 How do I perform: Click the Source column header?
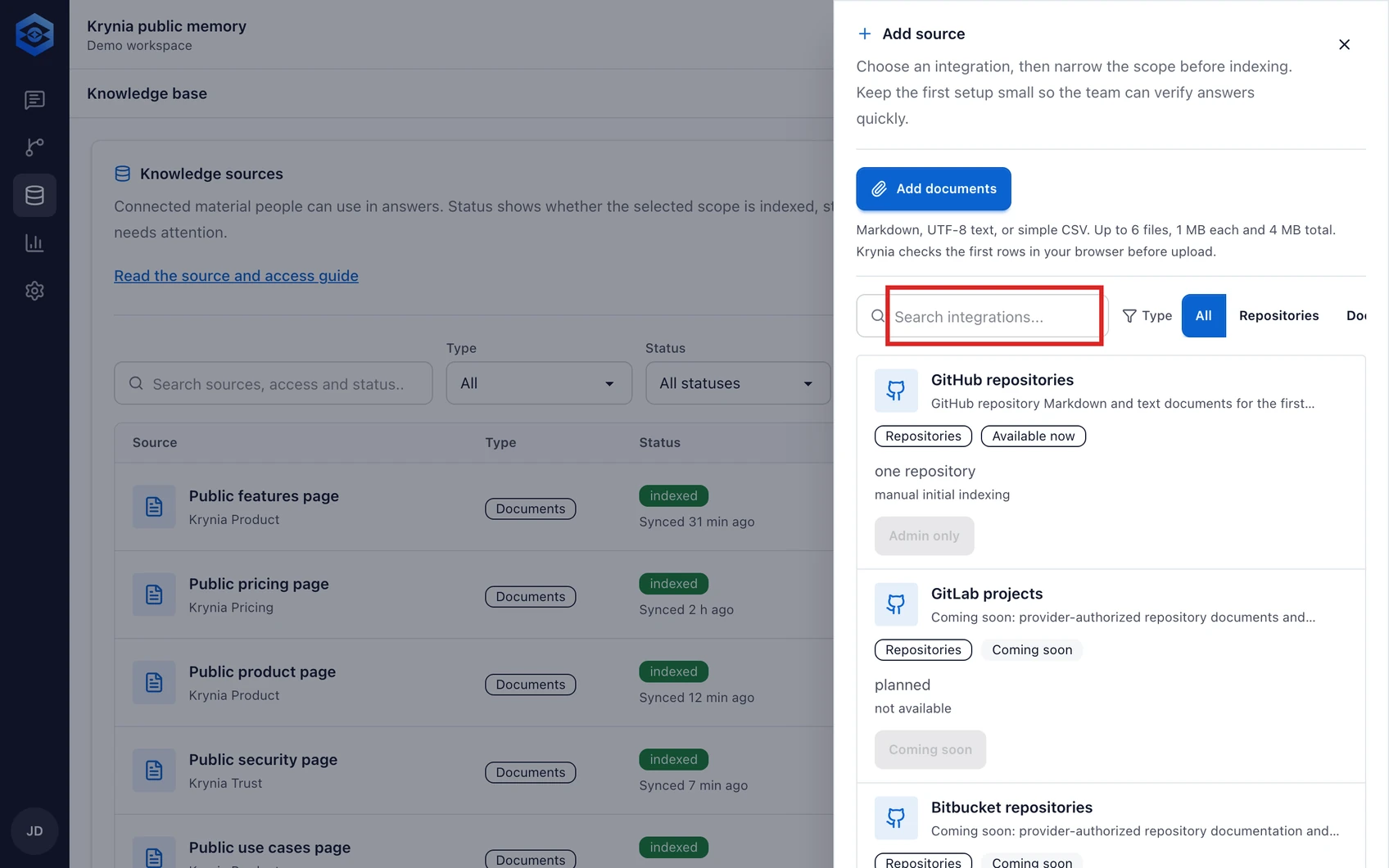click(155, 442)
